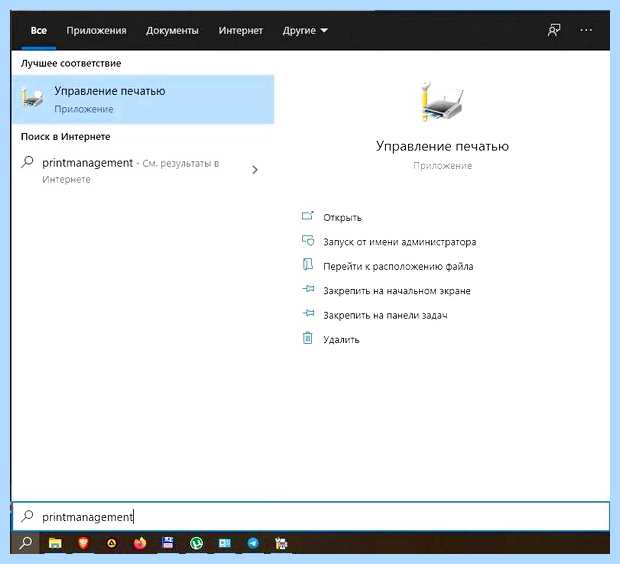
Task: Switch to the Интернет tab
Action: coord(240,30)
